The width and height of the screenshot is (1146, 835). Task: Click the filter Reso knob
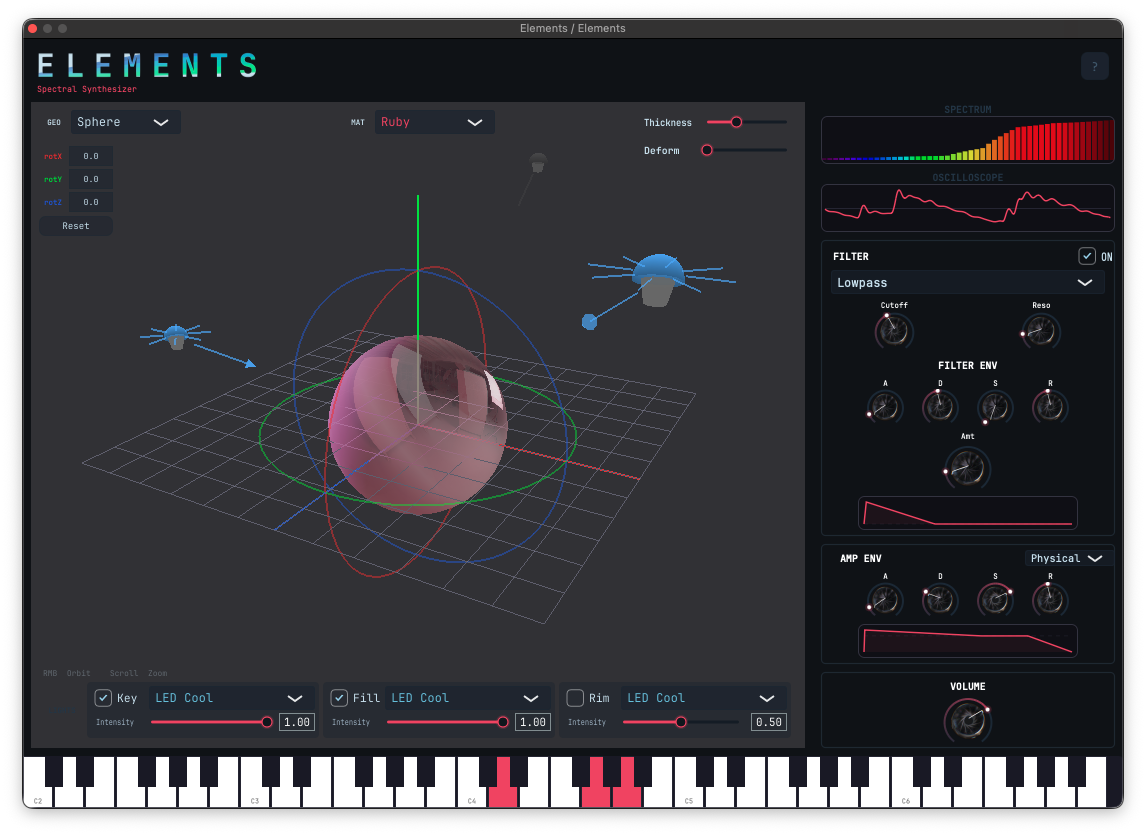pos(1040,331)
